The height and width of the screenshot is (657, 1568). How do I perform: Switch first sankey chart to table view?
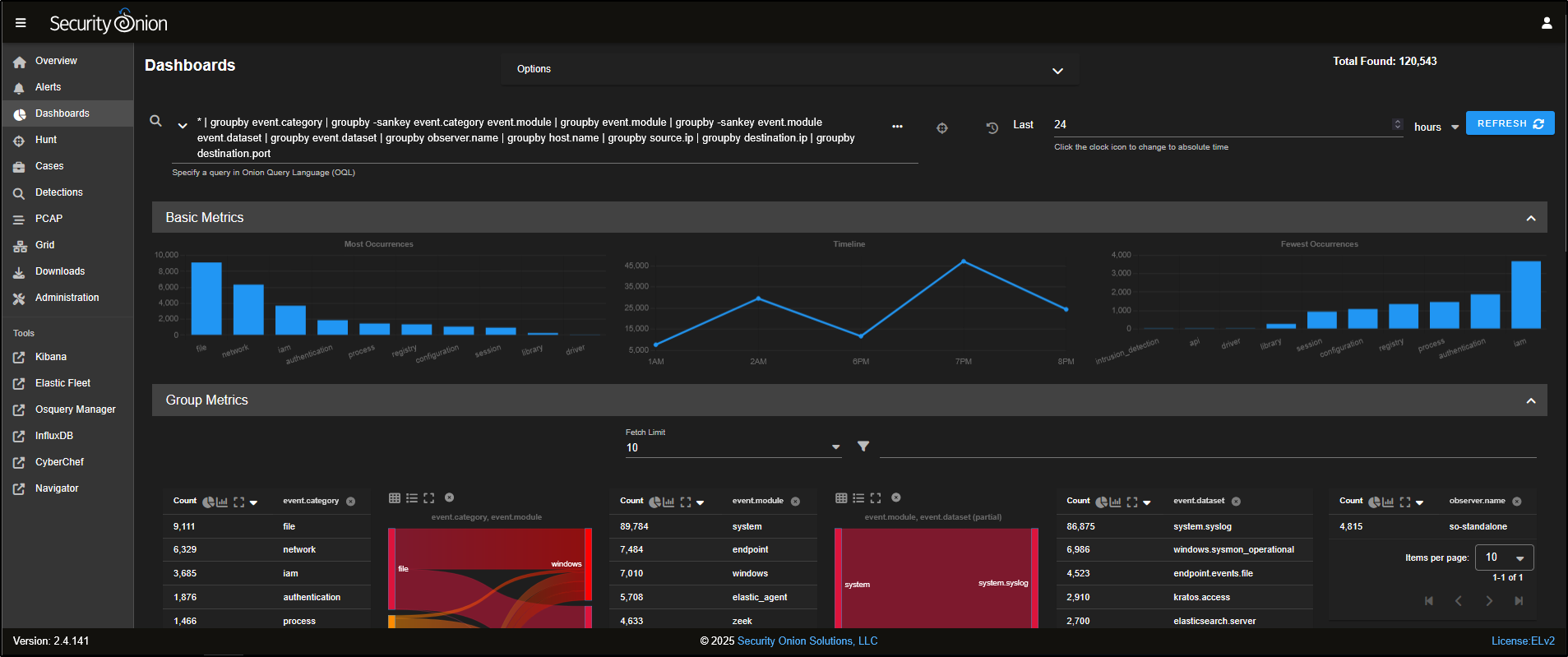[x=395, y=498]
